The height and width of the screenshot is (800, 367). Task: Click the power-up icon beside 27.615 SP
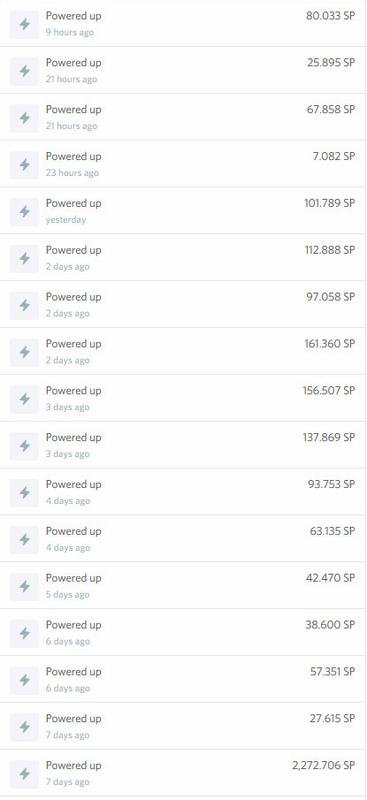24,728
